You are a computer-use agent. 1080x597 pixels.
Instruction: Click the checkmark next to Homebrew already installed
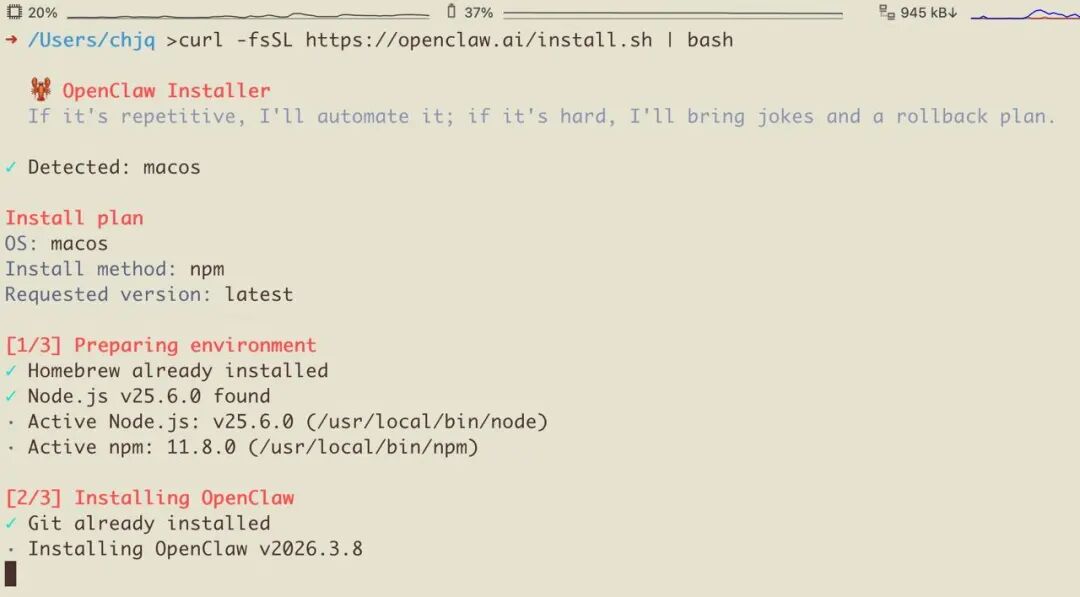(11, 371)
